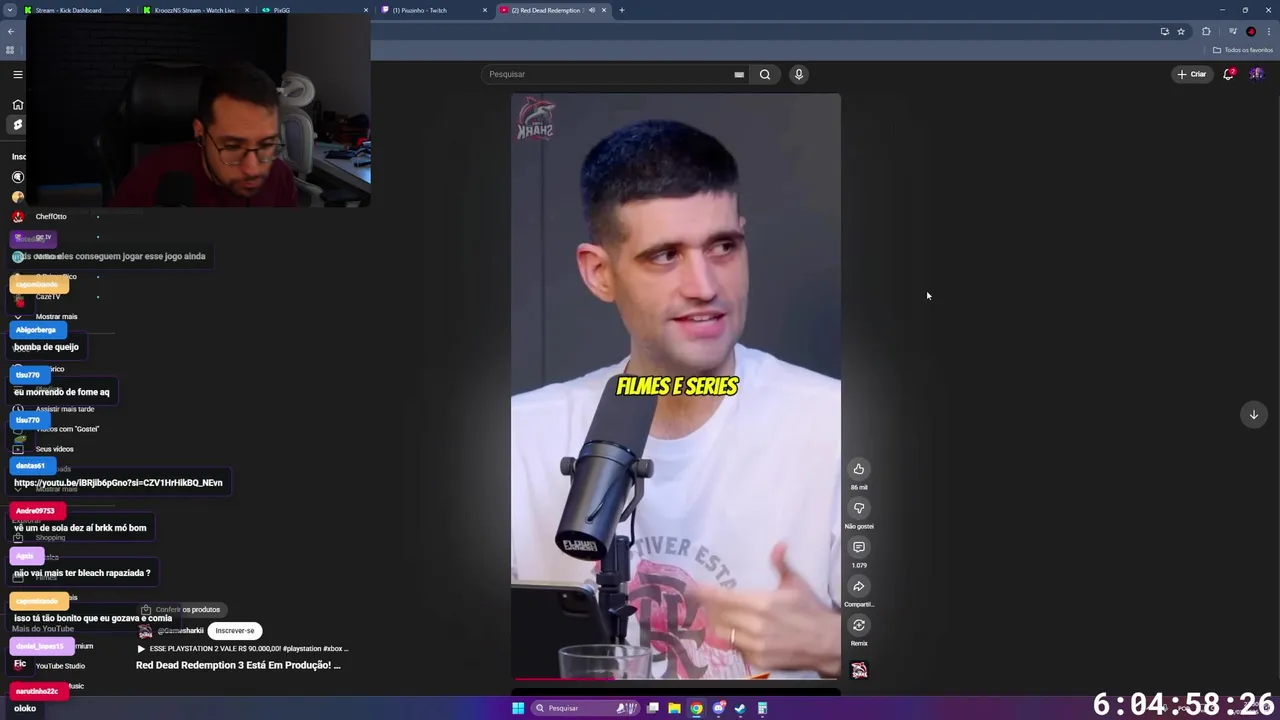The height and width of the screenshot is (720, 1280).
Task: Click the shark channel logo in the video
Action: (x=535, y=120)
